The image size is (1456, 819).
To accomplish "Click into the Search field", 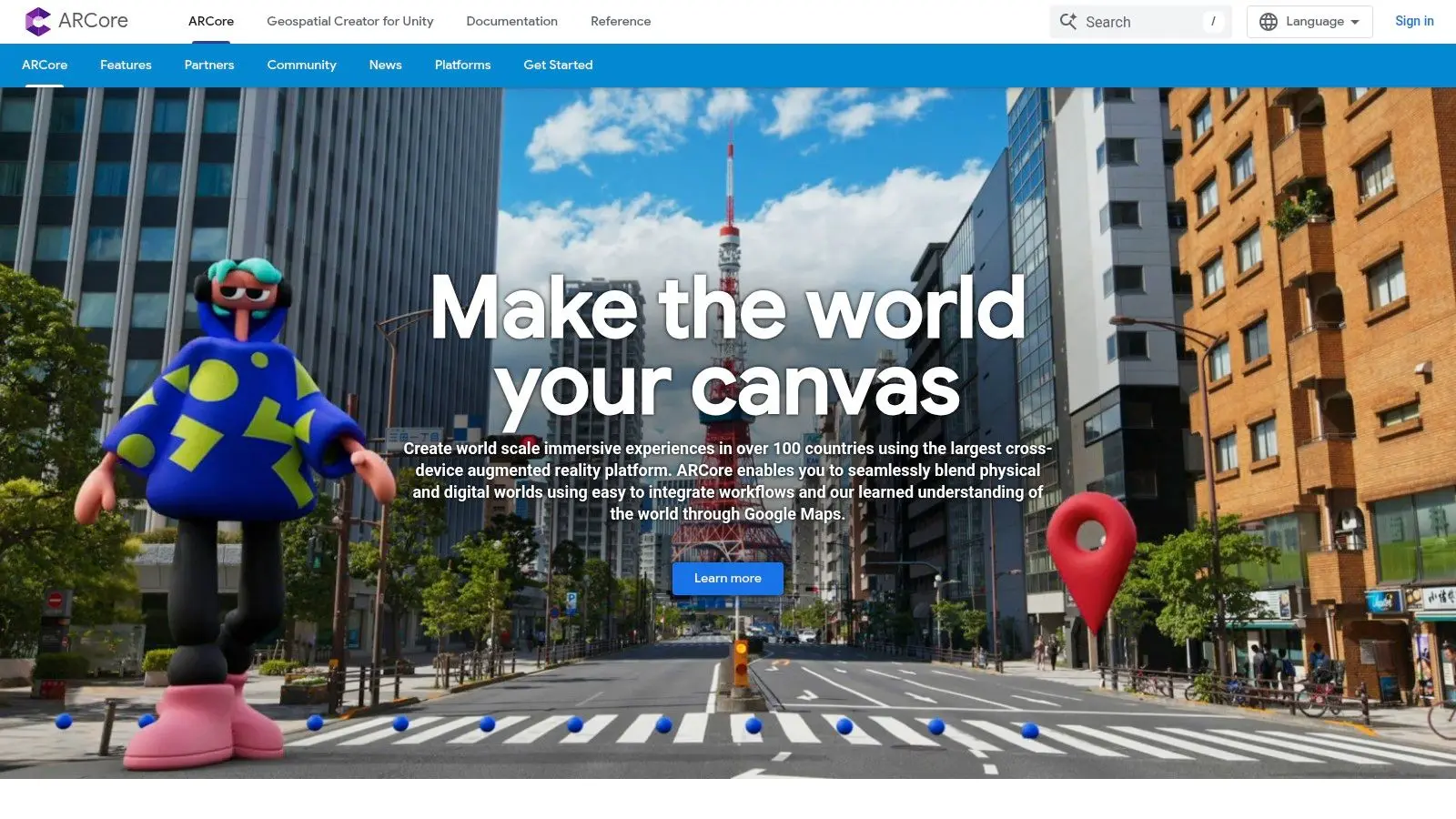I will 1140,21.
